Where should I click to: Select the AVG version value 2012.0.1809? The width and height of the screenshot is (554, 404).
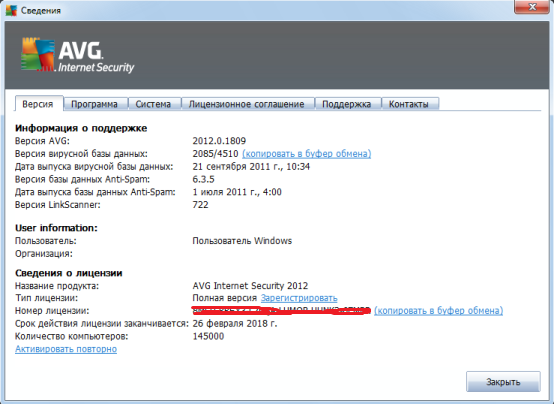219,141
